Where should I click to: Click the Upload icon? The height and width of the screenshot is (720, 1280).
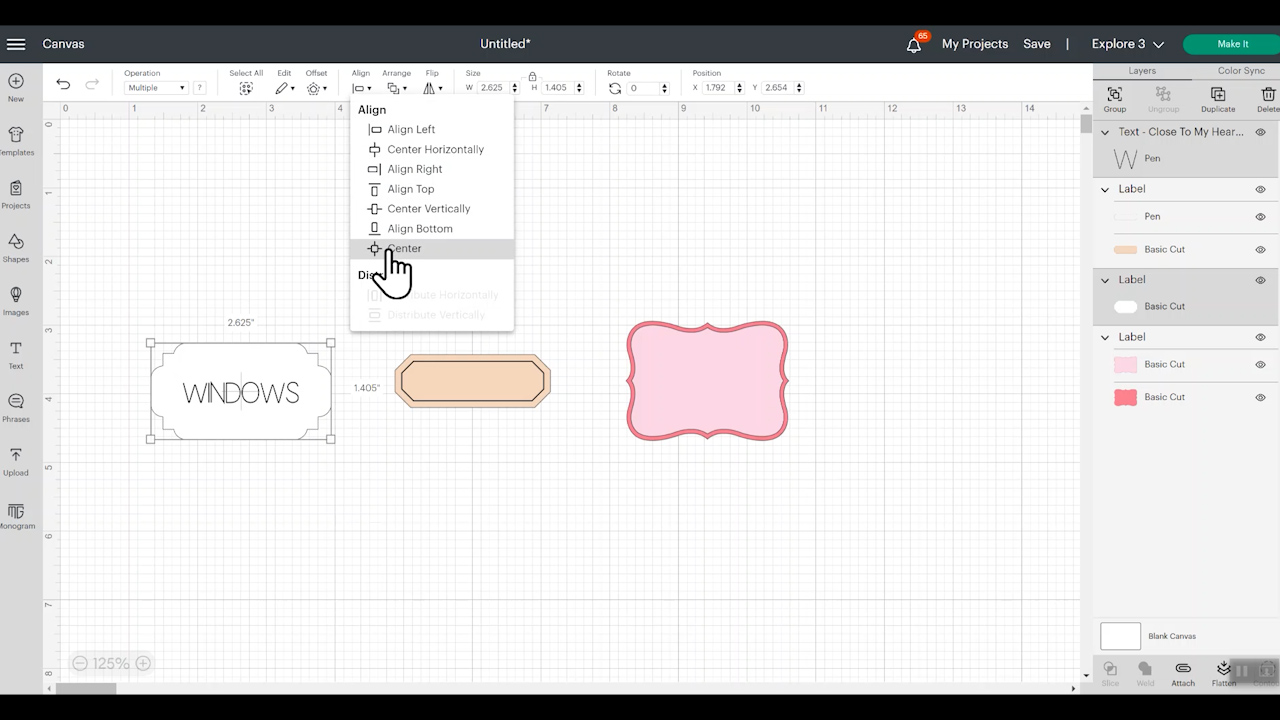click(x=16, y=455)
